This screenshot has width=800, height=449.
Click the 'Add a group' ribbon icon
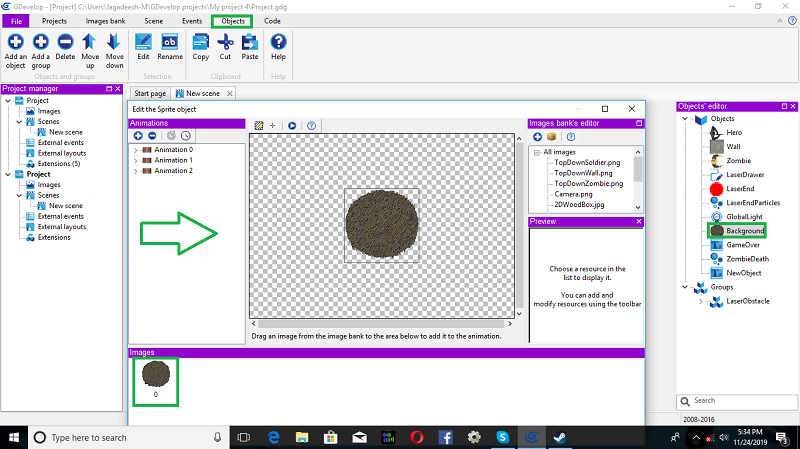pos(41,42)
